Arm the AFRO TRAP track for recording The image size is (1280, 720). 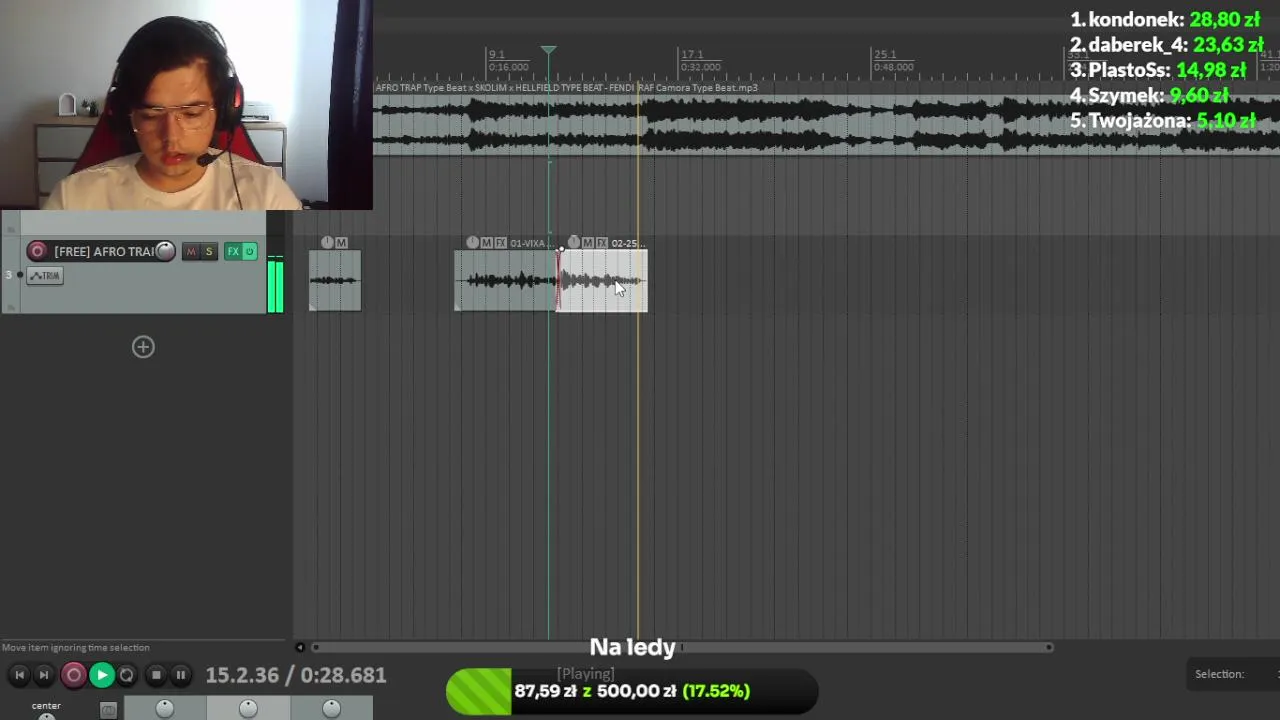point(37,251)
